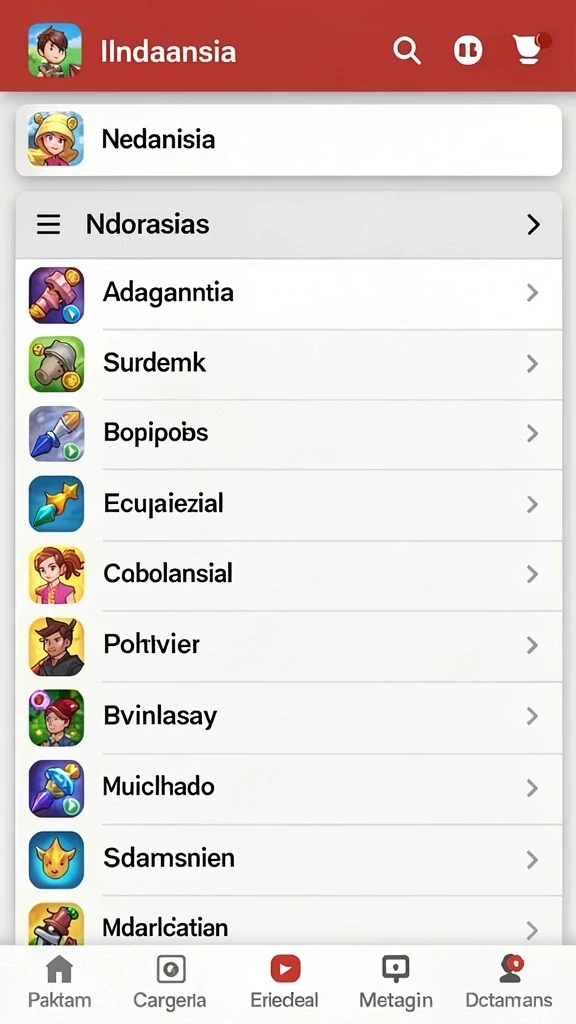Open the Bvinlasay list entry
Viewport: 576px width, 1024px height.
(289, 717)
